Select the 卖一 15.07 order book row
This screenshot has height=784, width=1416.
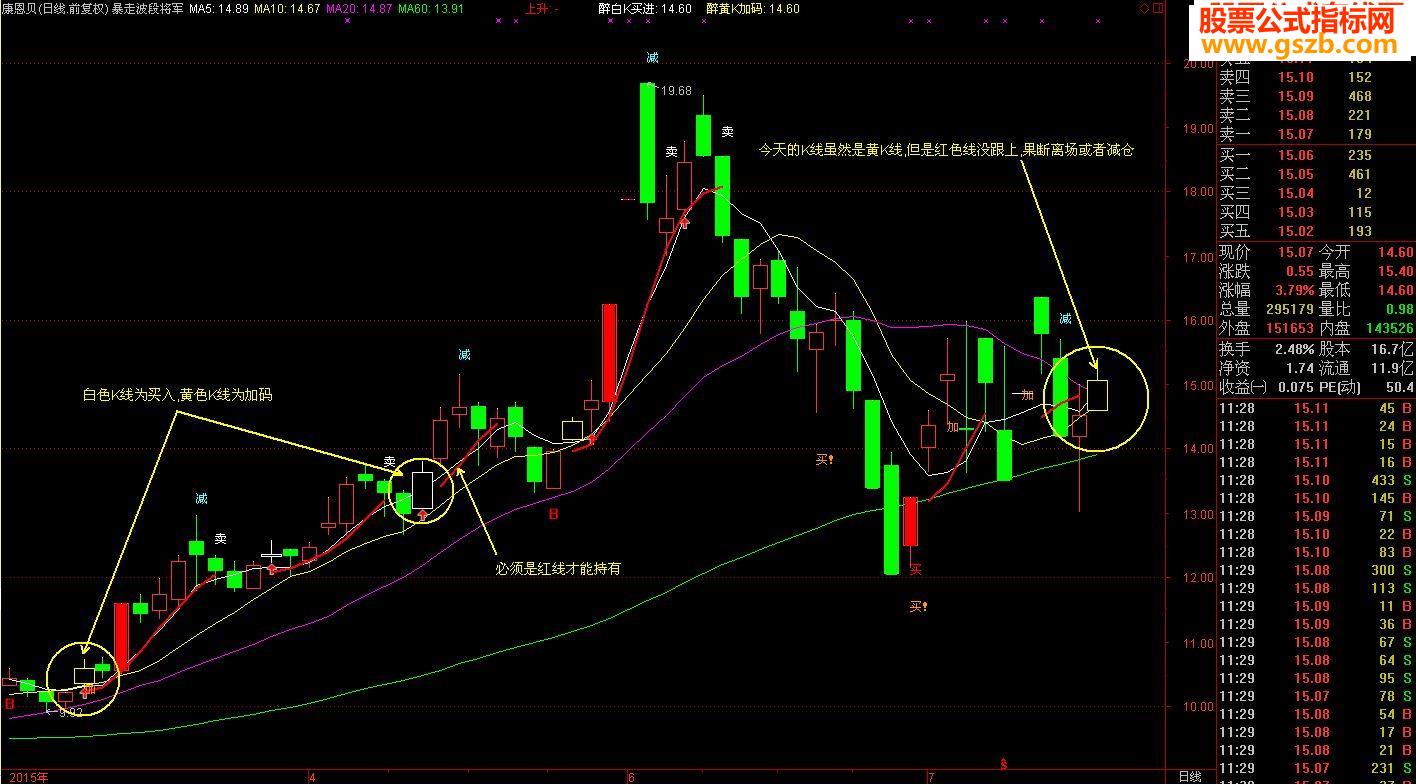(x=1316, y=134)
